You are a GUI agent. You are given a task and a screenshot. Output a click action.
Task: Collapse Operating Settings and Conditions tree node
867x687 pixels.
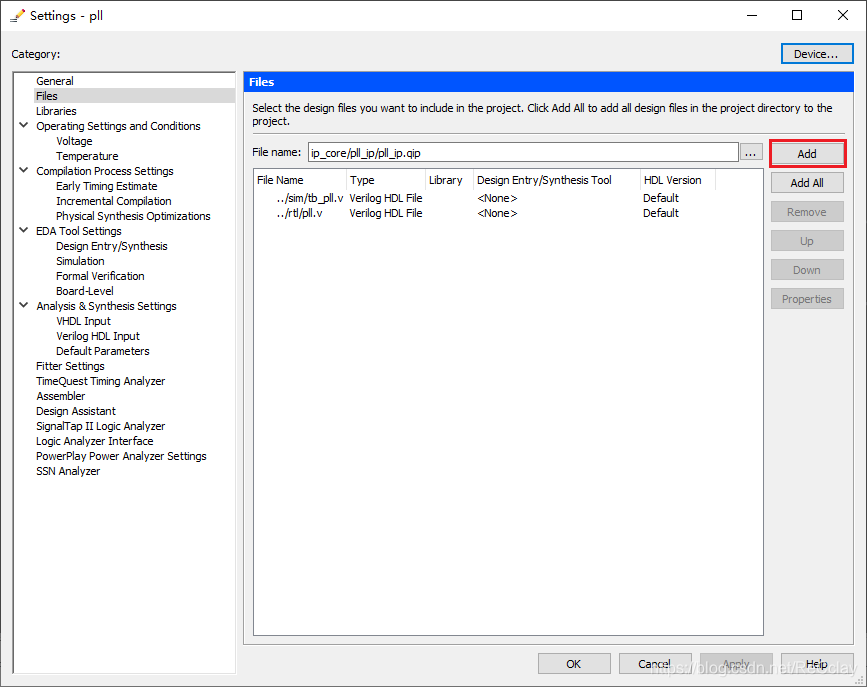pos(24,126)
